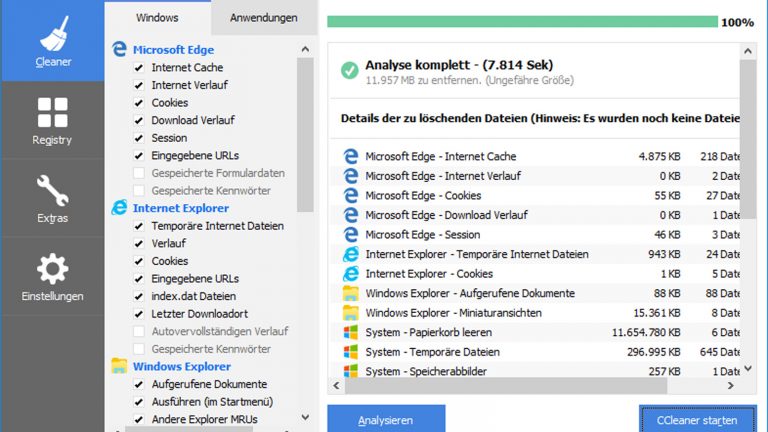Viewport: 768px width, 432px height.
Task: Click Windows icon beside Speicherabbilder result
Action: click(x=351, y=371)
